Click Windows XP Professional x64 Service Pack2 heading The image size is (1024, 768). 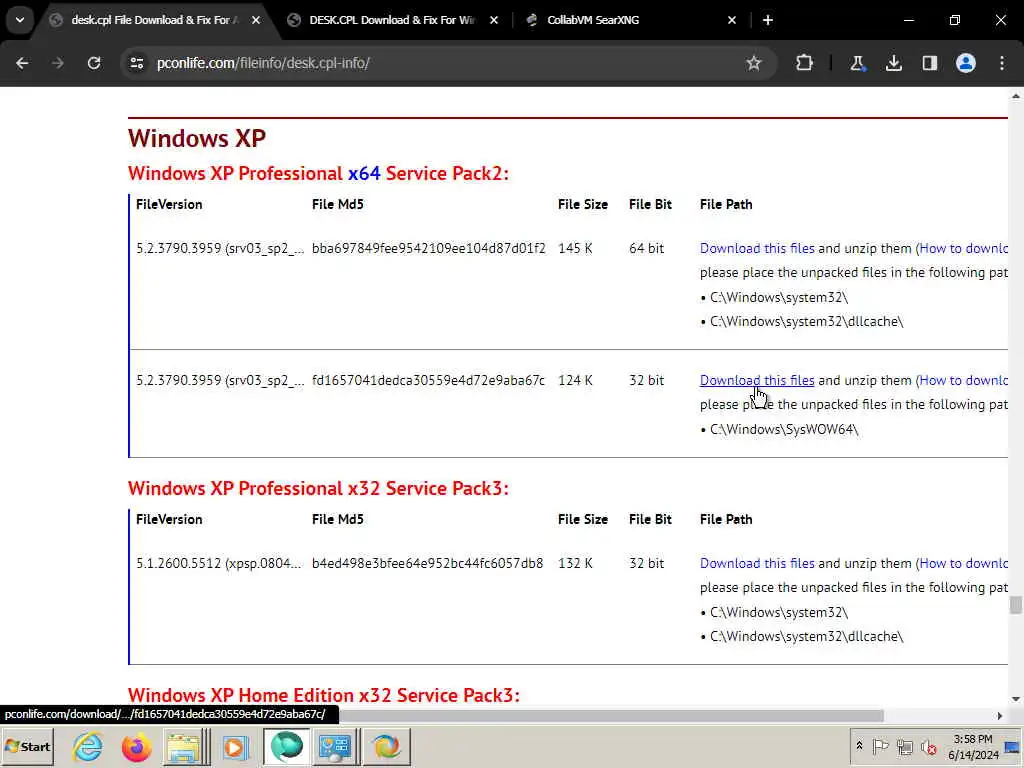[x=318, y=173]
